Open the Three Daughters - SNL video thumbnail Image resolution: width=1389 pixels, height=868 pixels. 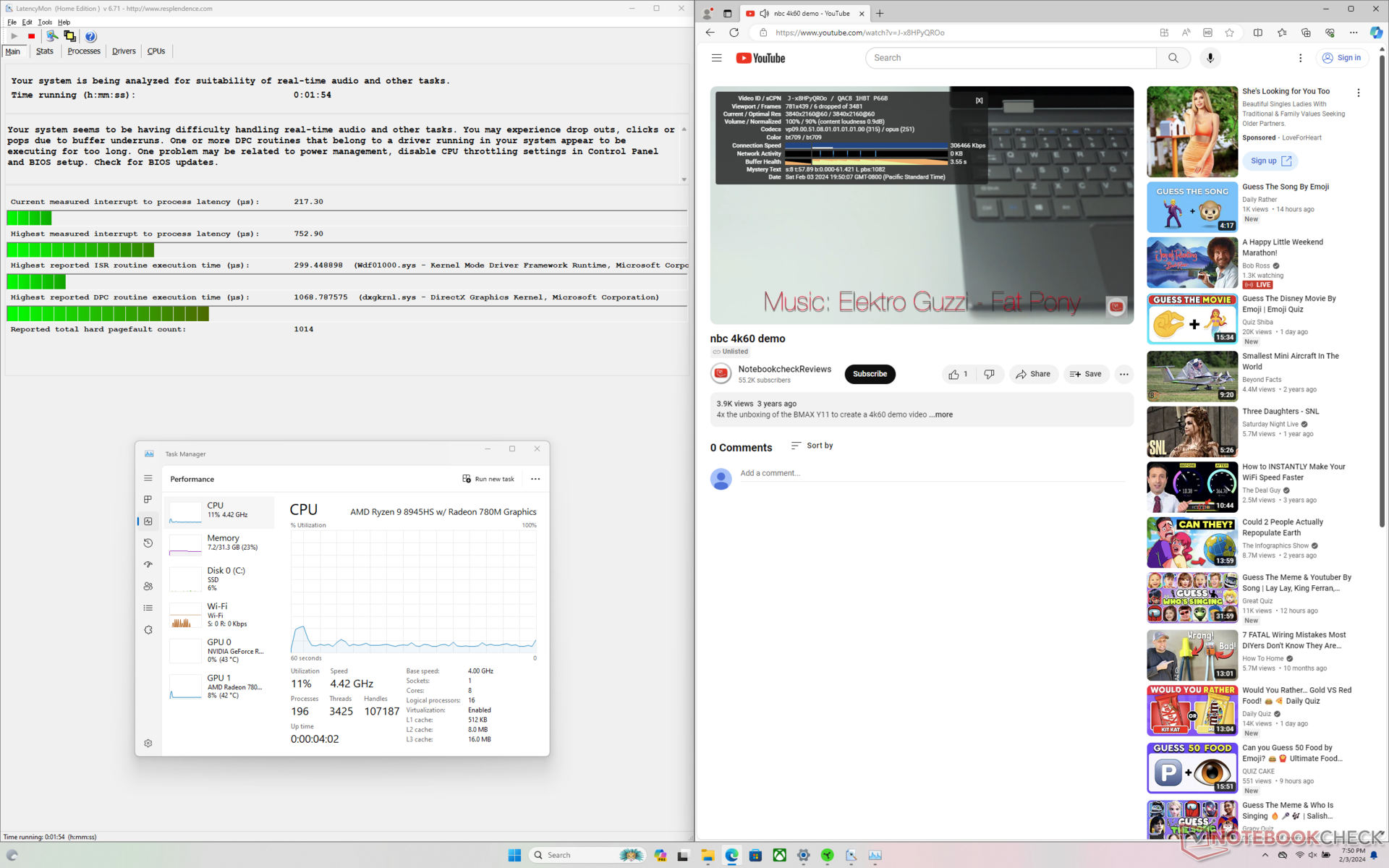[1192, 431]
